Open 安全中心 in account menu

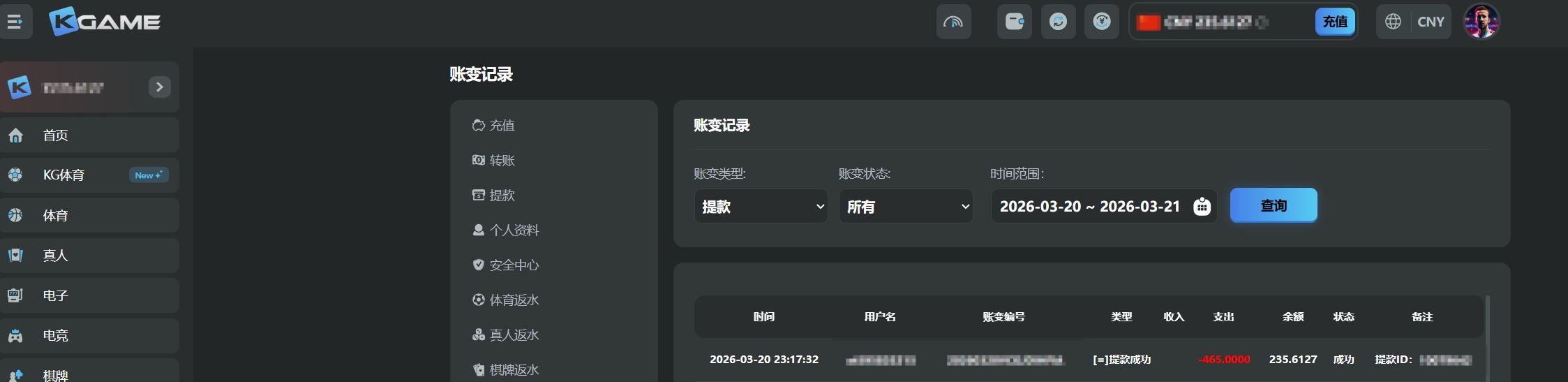514,265
